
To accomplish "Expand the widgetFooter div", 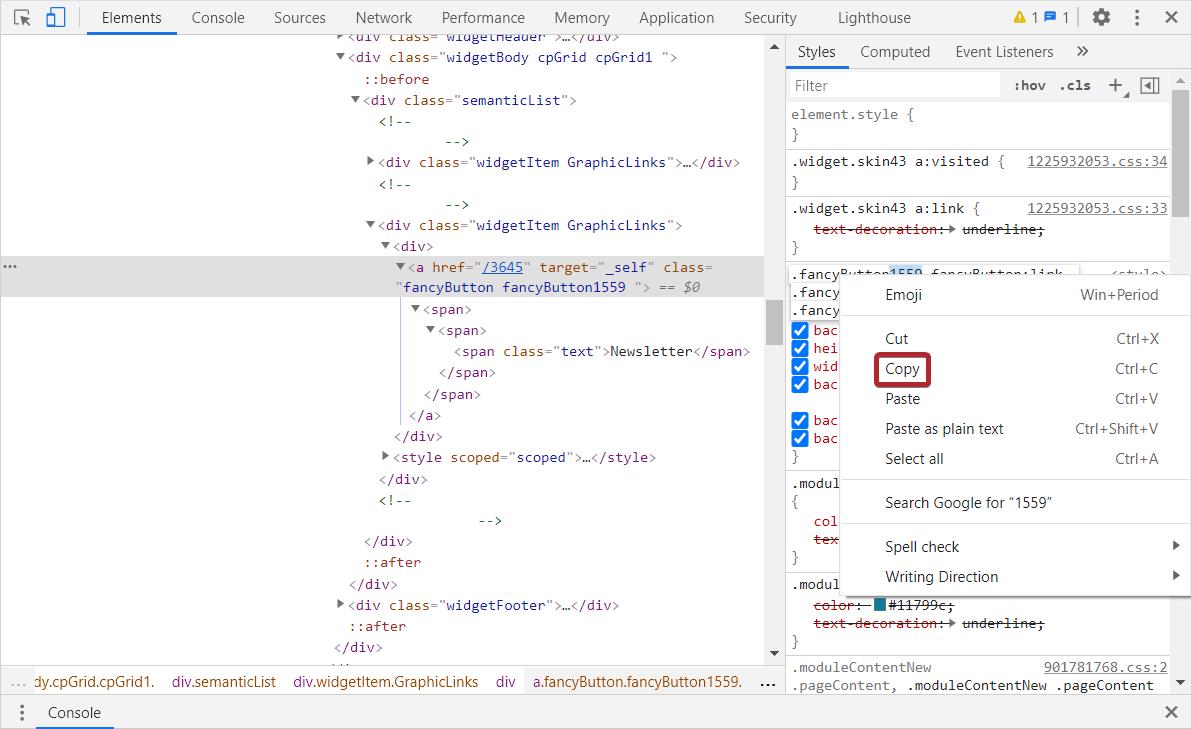I will click(x=340, y=604).
